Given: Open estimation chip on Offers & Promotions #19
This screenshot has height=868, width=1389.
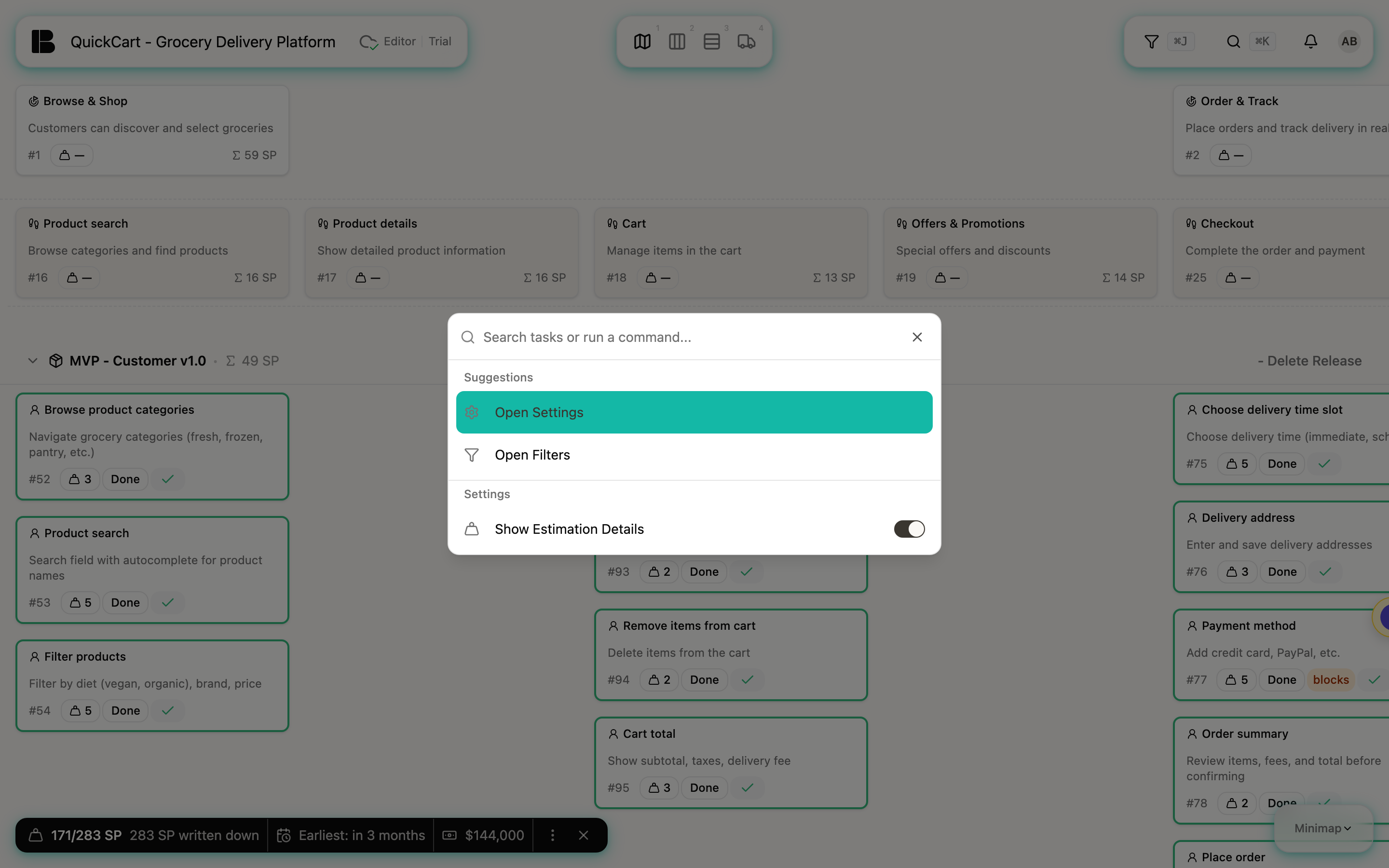Looking at the screenshot, I should 947,278.
